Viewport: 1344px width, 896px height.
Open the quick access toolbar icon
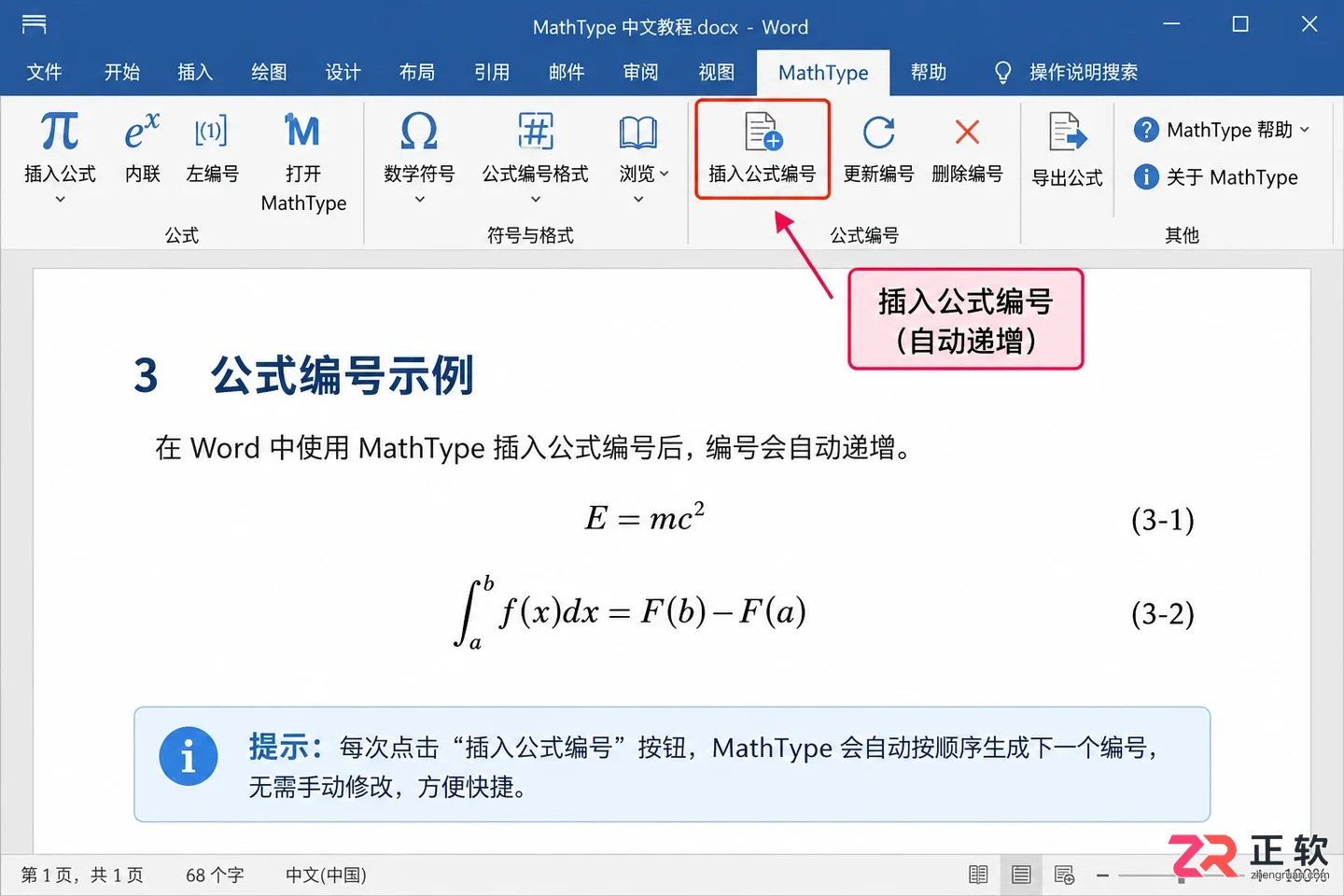pos(35,25)
